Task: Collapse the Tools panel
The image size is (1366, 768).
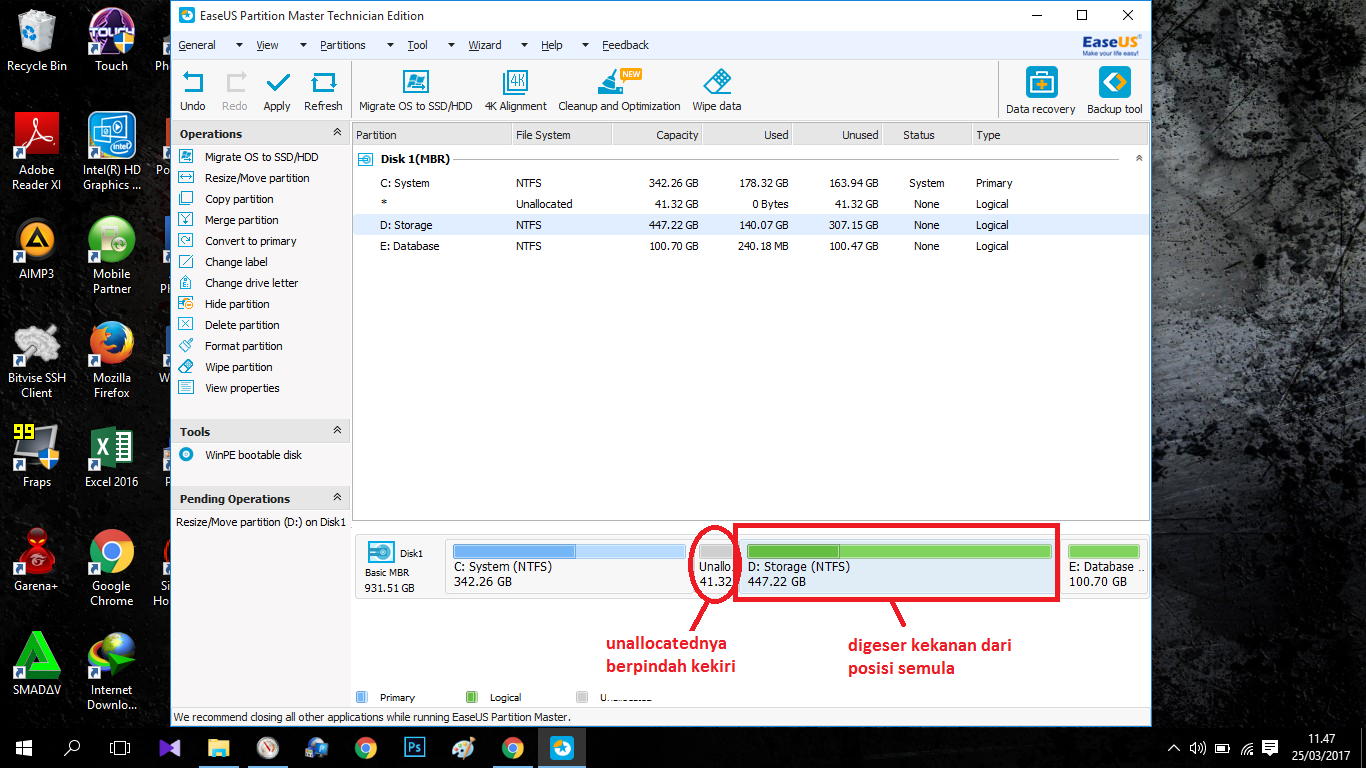Action: click(337, 431)
